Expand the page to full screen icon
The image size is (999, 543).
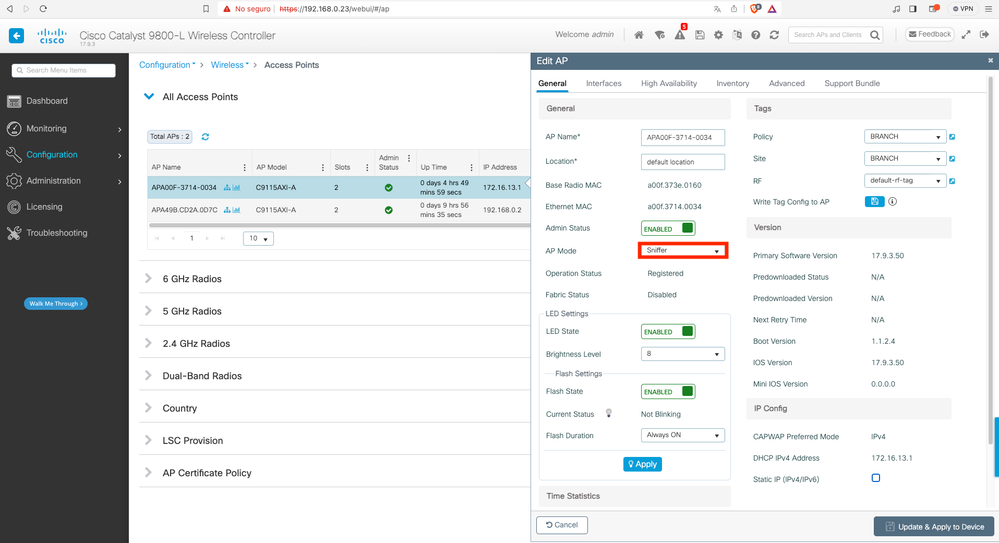[966, 34]
